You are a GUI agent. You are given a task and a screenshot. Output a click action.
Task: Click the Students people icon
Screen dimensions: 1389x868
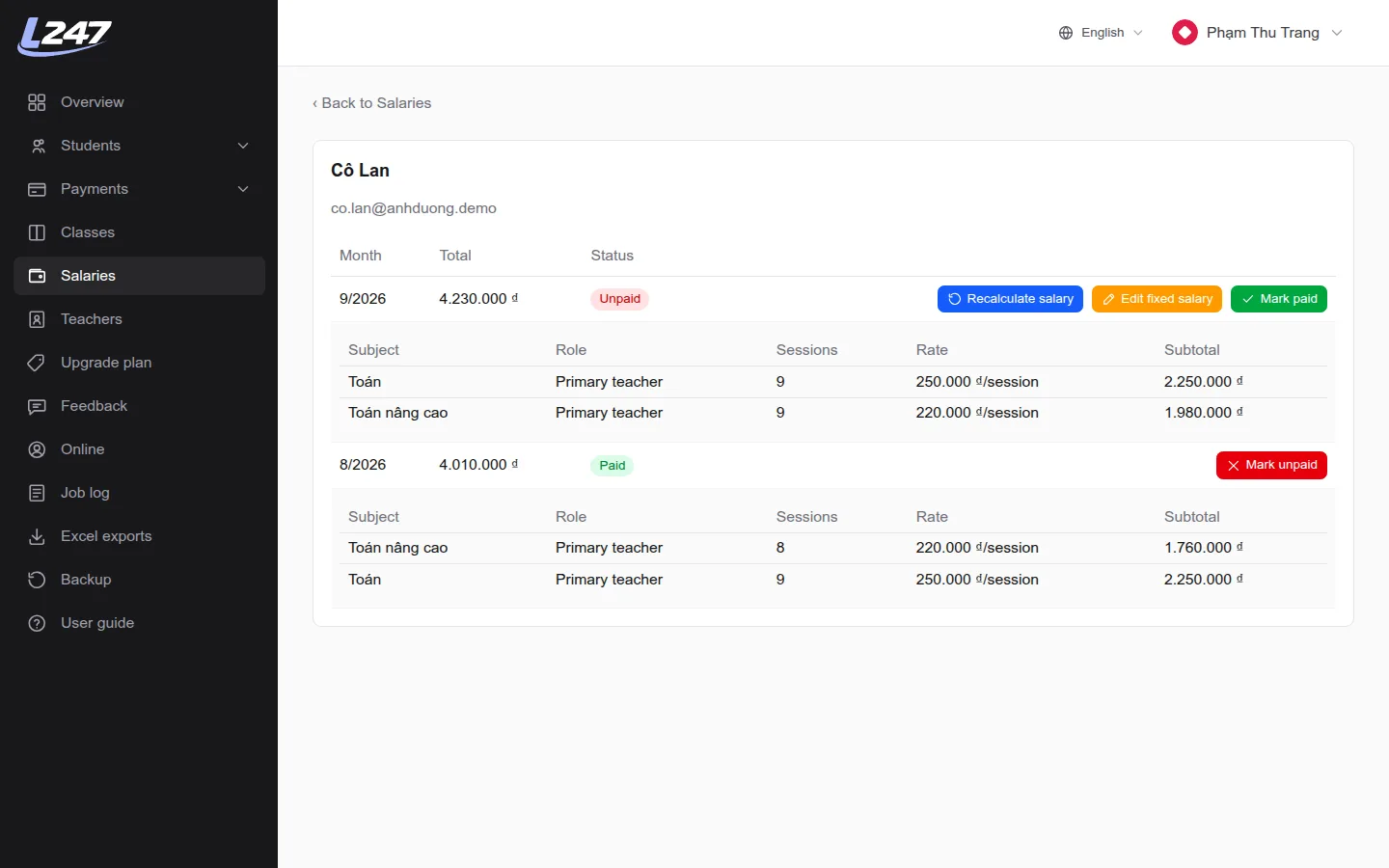point(37,146)
